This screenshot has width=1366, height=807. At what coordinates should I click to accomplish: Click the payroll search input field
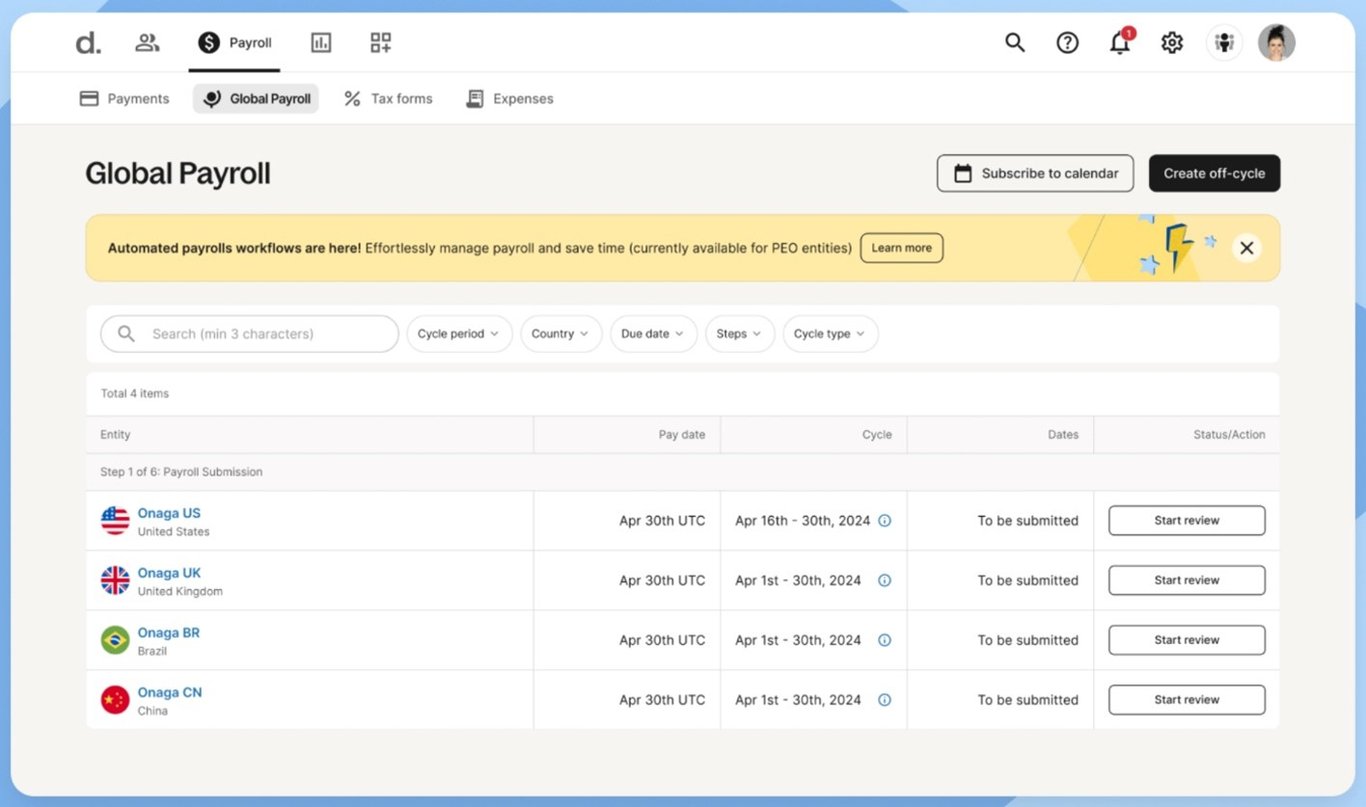tap(248, 333)
